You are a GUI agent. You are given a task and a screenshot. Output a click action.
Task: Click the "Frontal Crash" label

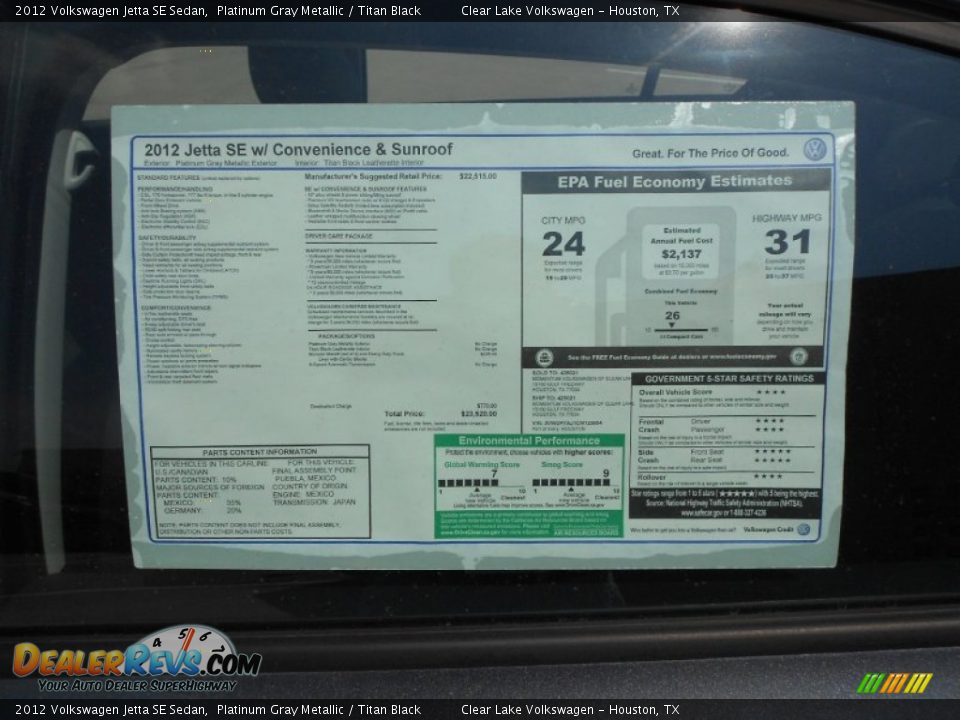pyautogui.click(x=650, y=426)
